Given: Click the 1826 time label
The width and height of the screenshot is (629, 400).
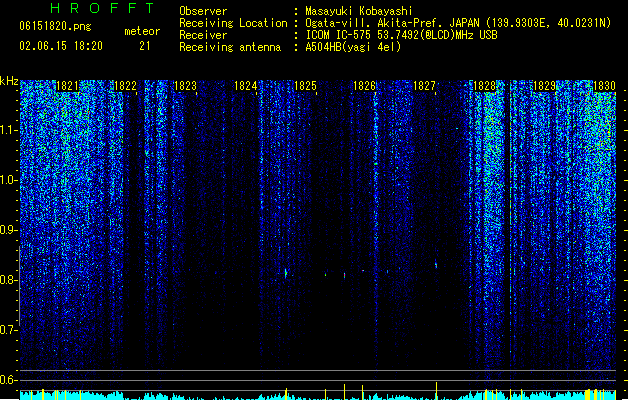Looking at the screenshot, I should coord(364,86).
